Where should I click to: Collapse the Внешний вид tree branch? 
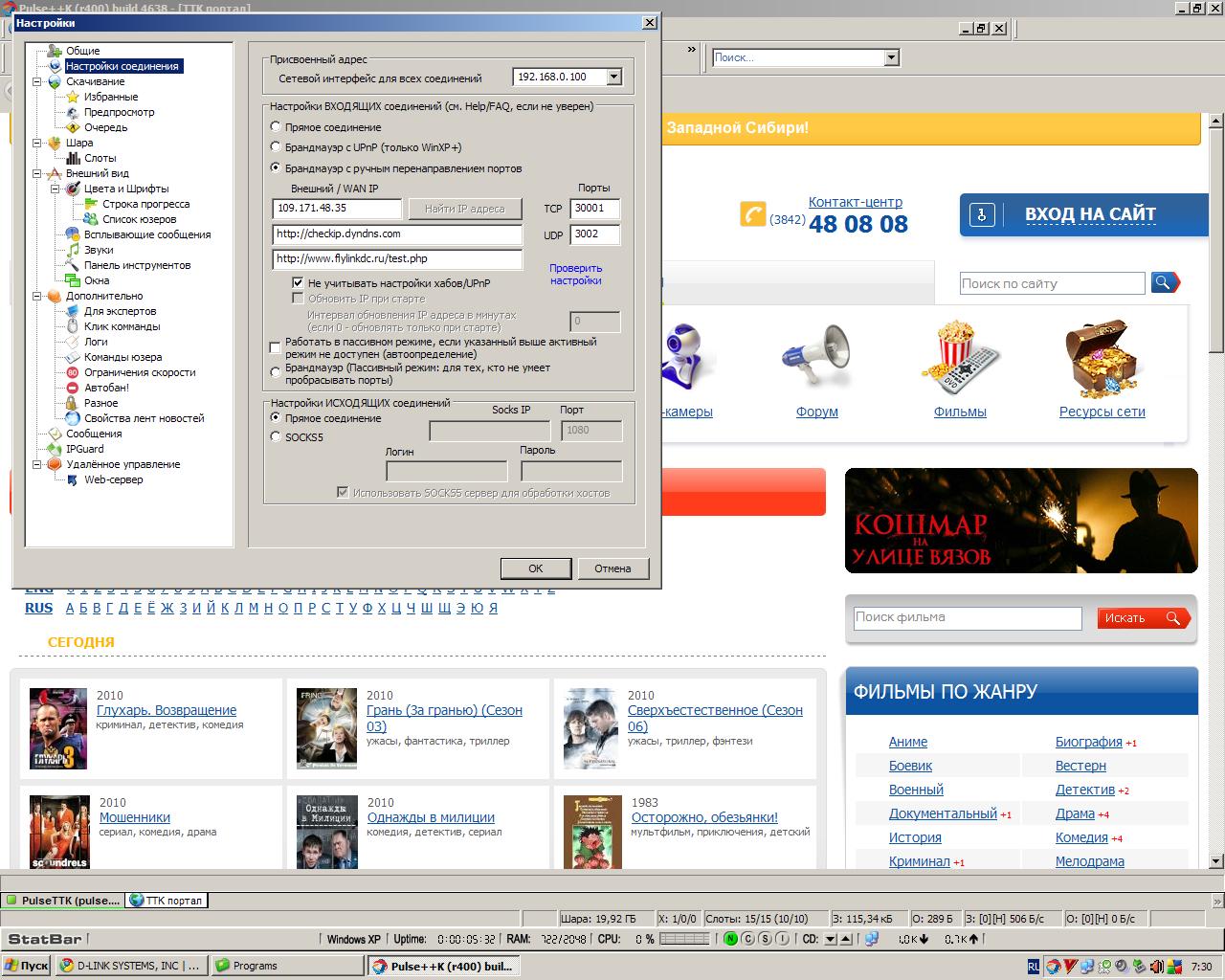37,173
